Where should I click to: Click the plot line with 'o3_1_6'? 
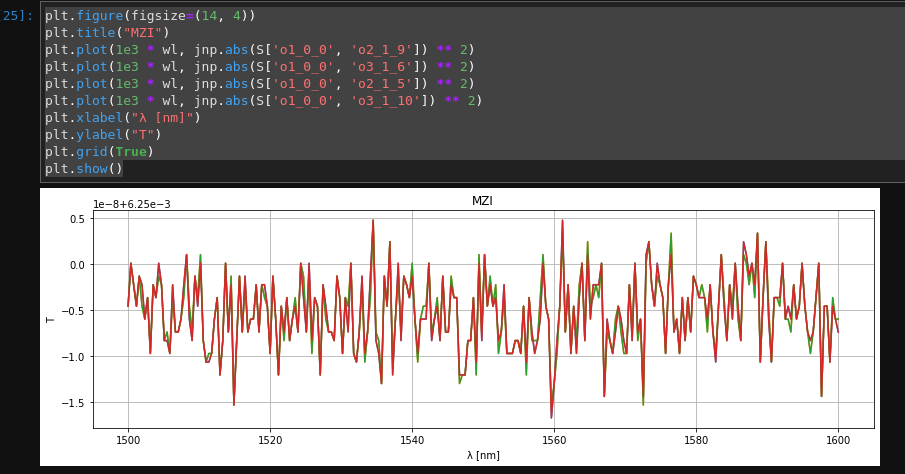[260, 67]
